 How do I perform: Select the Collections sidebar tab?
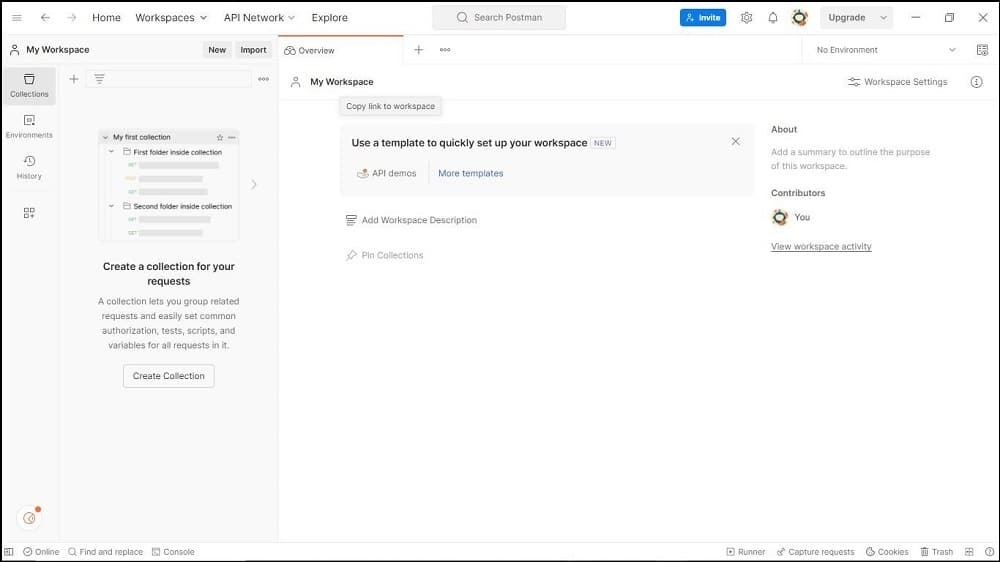pos(29,85)
